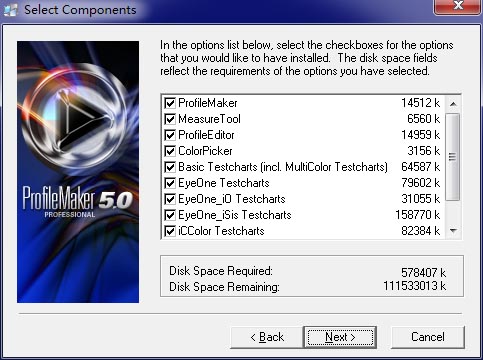Viewport: 483px width, 360px height.
Task: Click the size value '14512 k'
Action: (420, 103)
